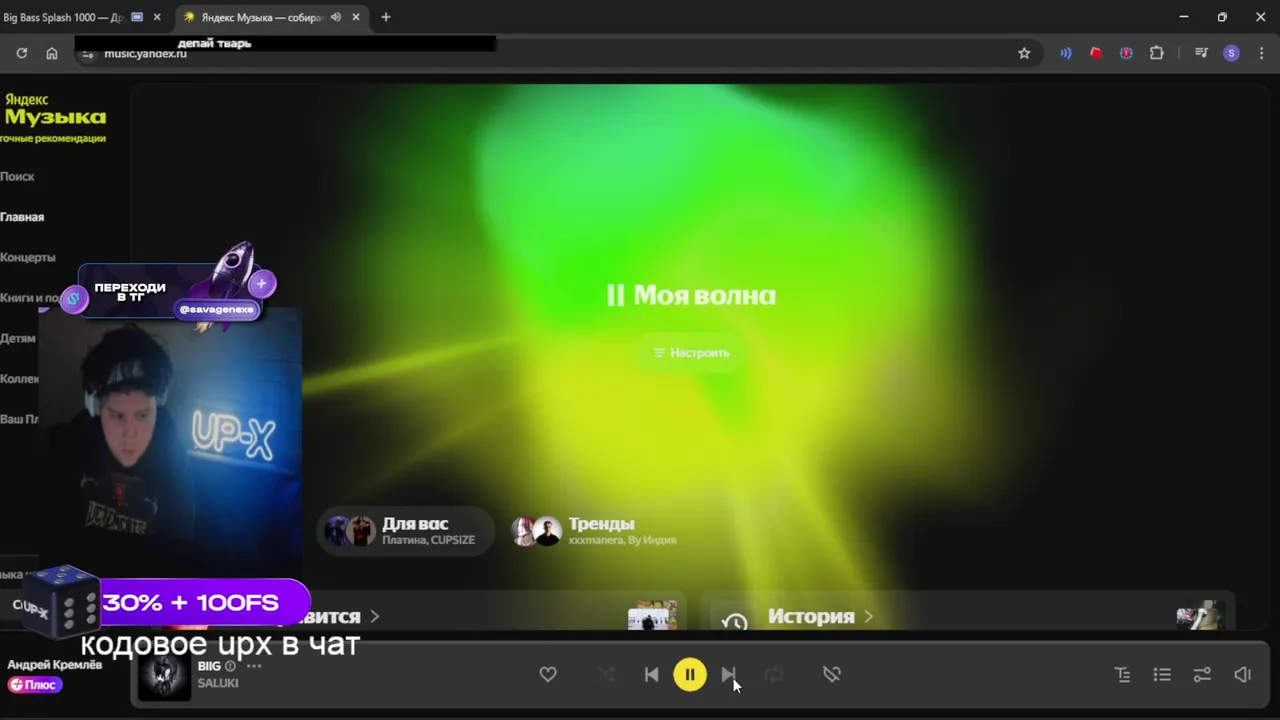Click the round globe extension icon
Screen dimensions: 1280x720
point(1126,53)
